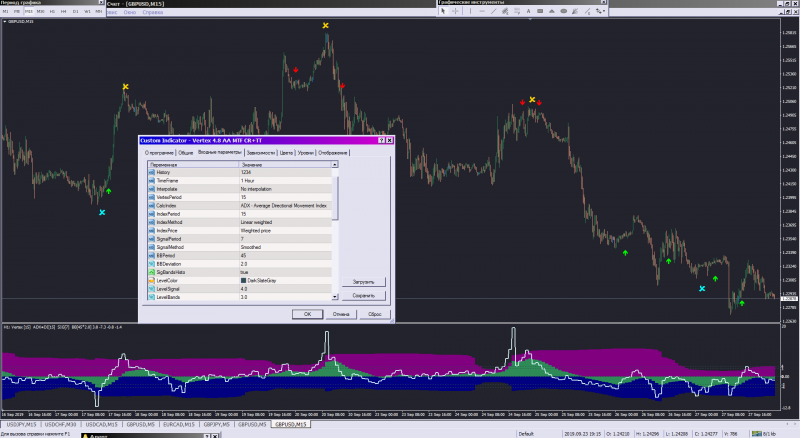This screenshot has height=438, width=800.
Task: Switch chart to H4 timeframe
Action: click(64, 11)
